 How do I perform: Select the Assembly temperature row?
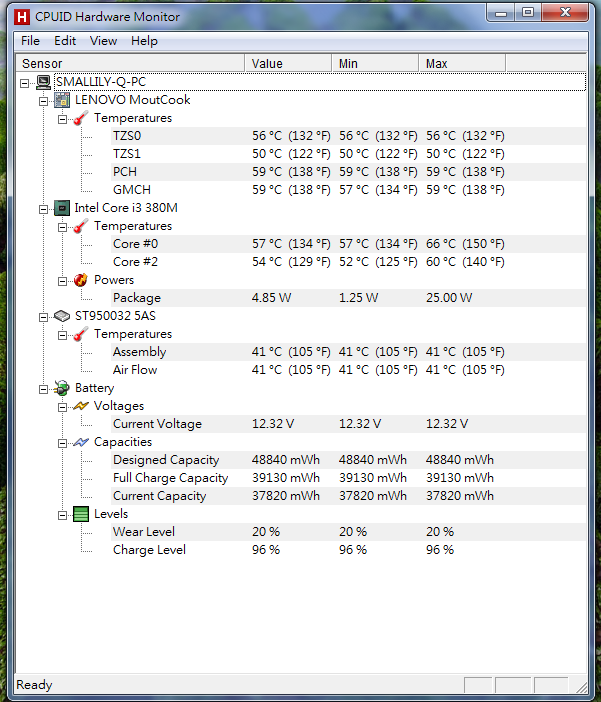coord(349,352)
